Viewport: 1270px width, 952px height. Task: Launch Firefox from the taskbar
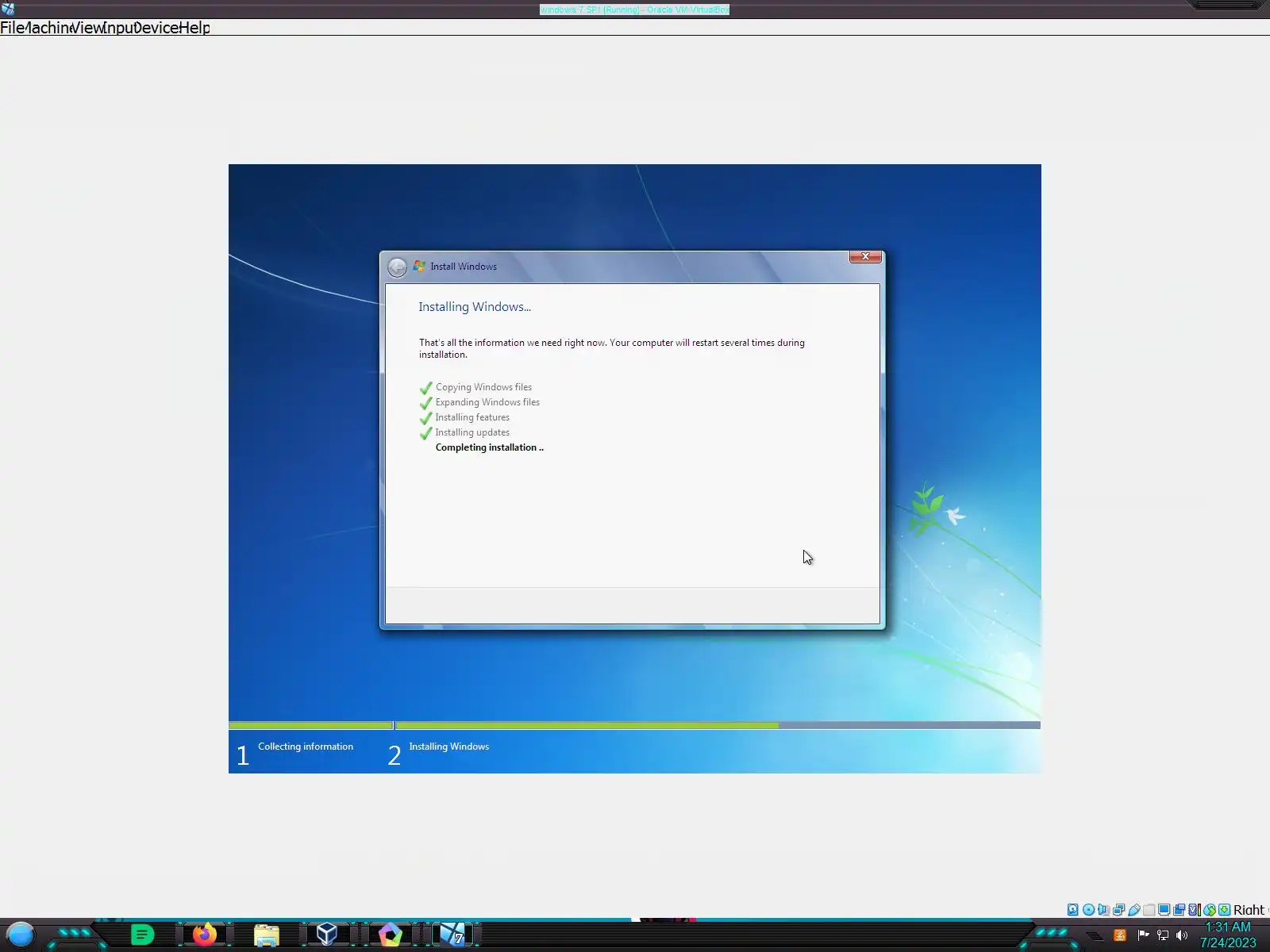point(204,935)
